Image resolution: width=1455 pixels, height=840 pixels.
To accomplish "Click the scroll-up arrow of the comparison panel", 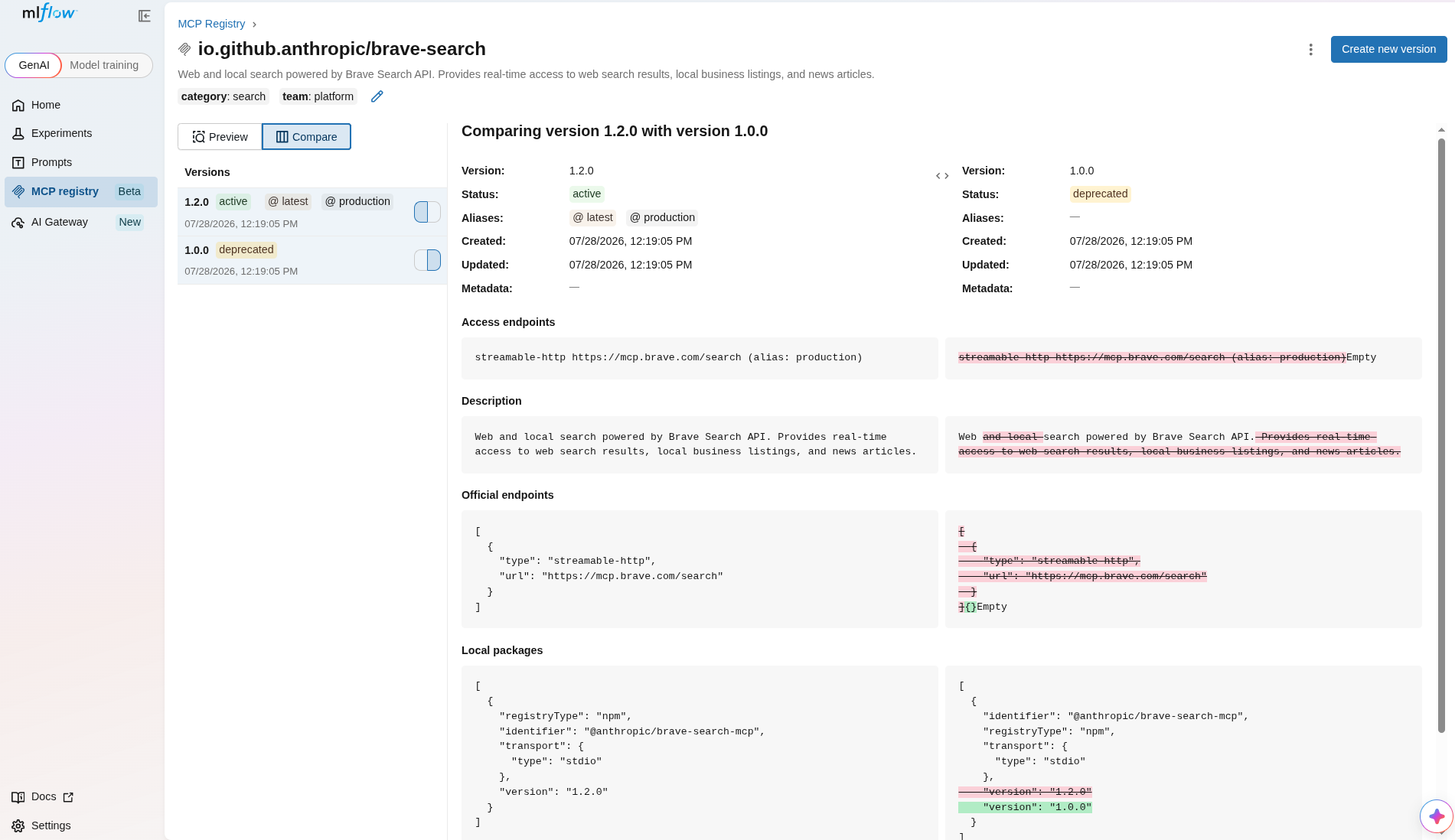I will click(x=1441, y=130).
